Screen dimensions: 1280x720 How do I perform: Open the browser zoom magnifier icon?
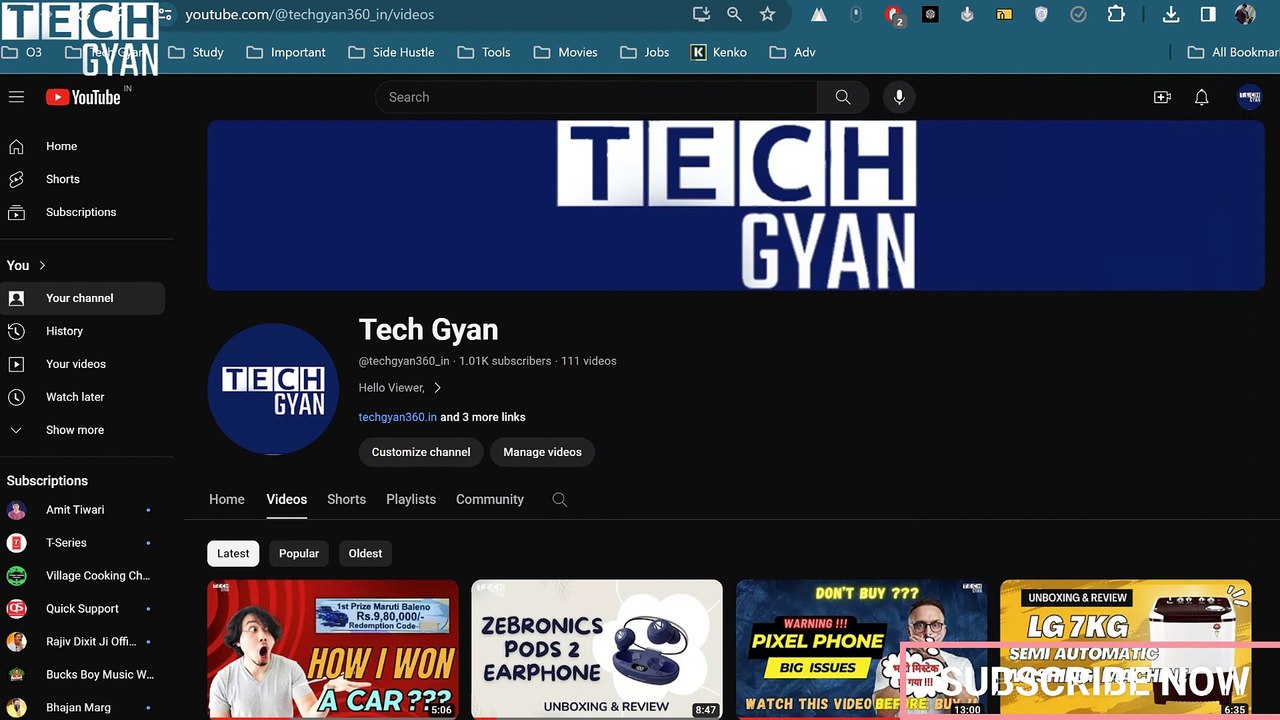(734, 14)
